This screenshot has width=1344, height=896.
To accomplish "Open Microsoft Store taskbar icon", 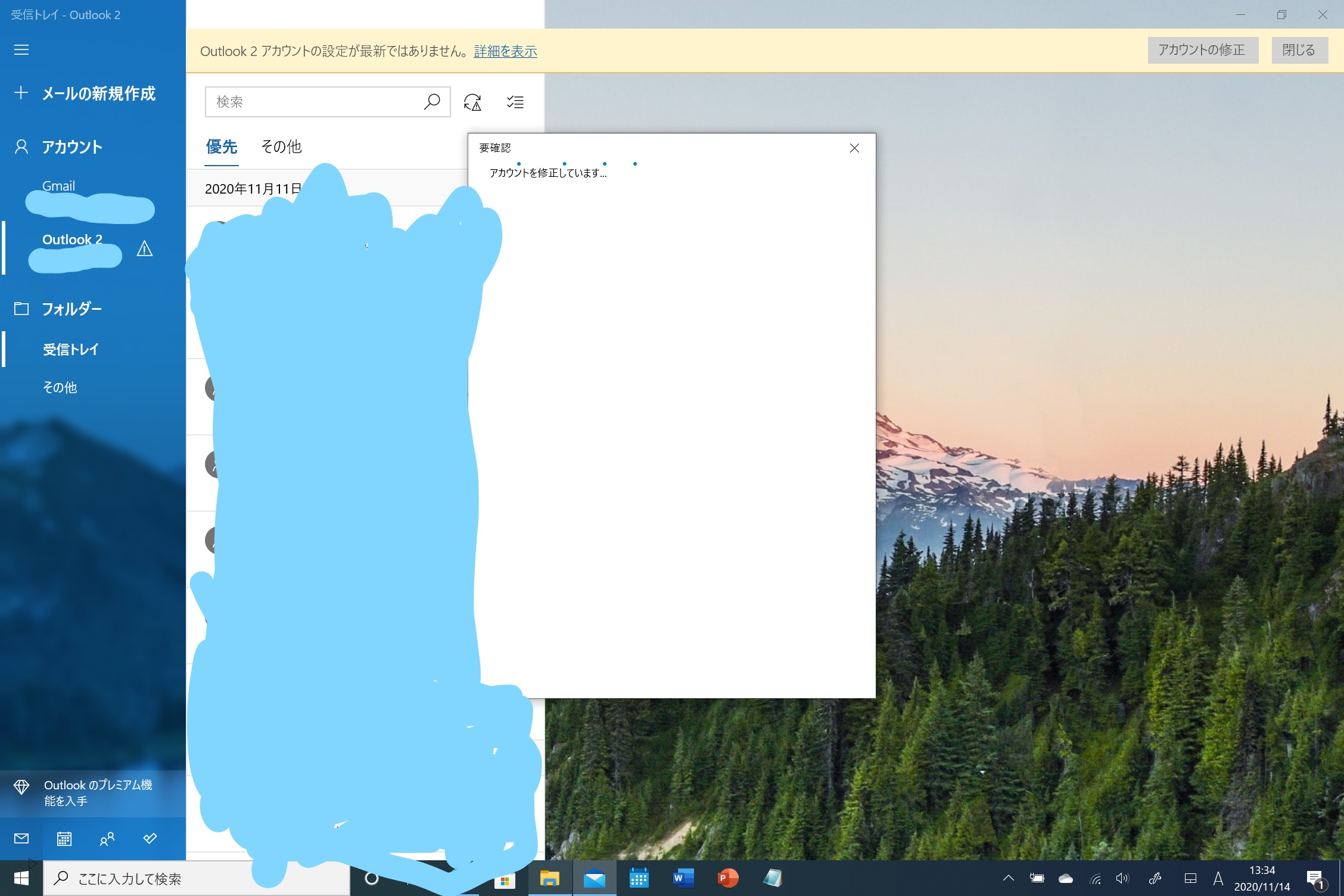I will (505, 880).
